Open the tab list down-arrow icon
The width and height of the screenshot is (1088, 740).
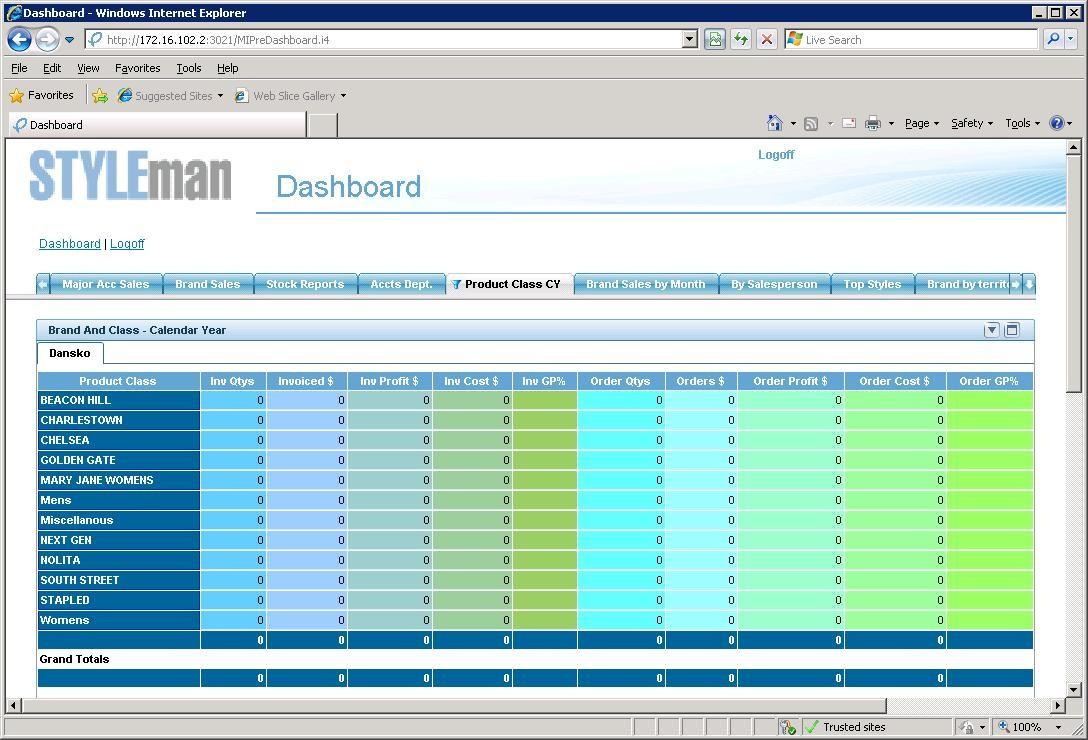1029,284
